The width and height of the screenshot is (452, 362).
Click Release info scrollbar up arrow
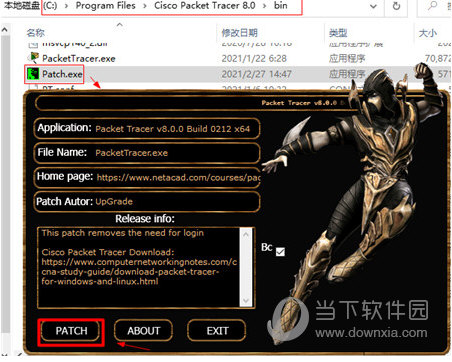click(246, 234)
